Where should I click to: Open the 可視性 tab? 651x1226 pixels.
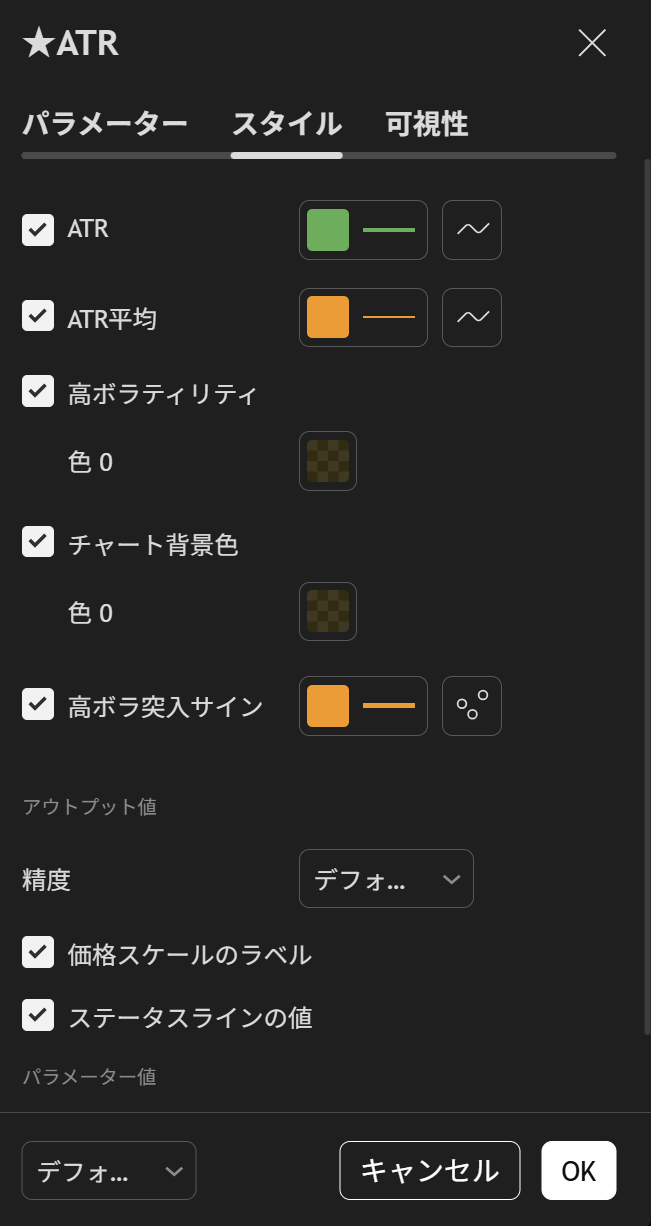click(x=424, y=123)
